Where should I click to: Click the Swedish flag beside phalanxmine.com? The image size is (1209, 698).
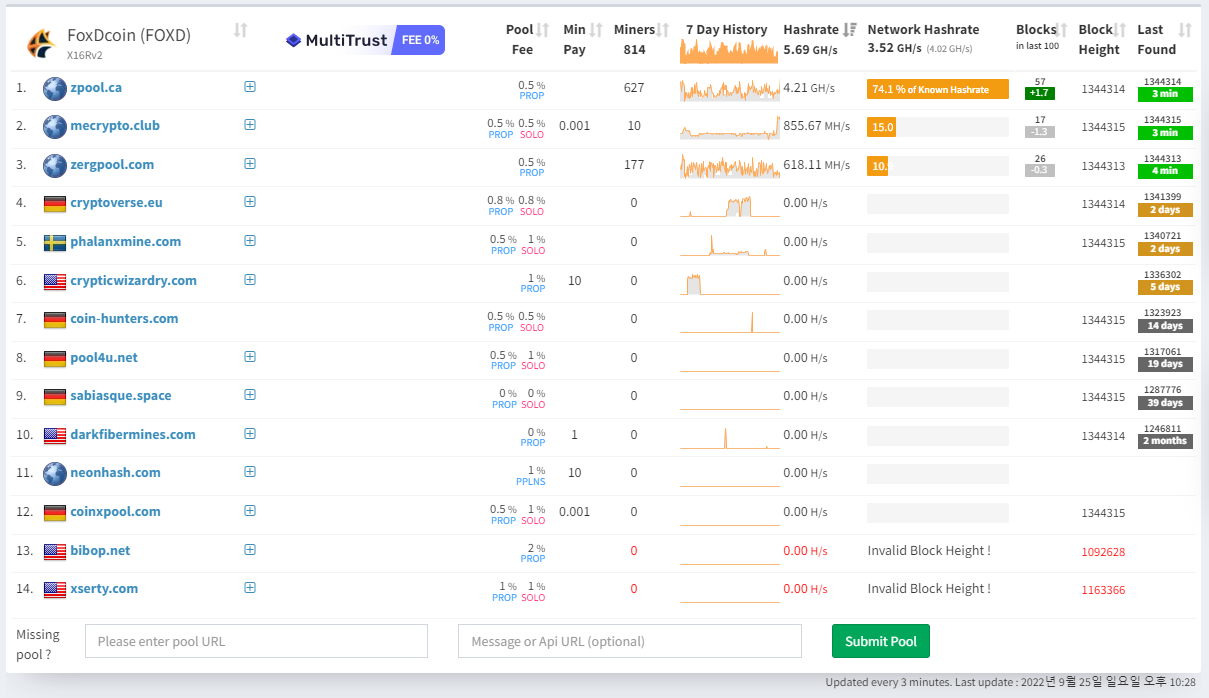pyautogui.click(x=55, y=243)
